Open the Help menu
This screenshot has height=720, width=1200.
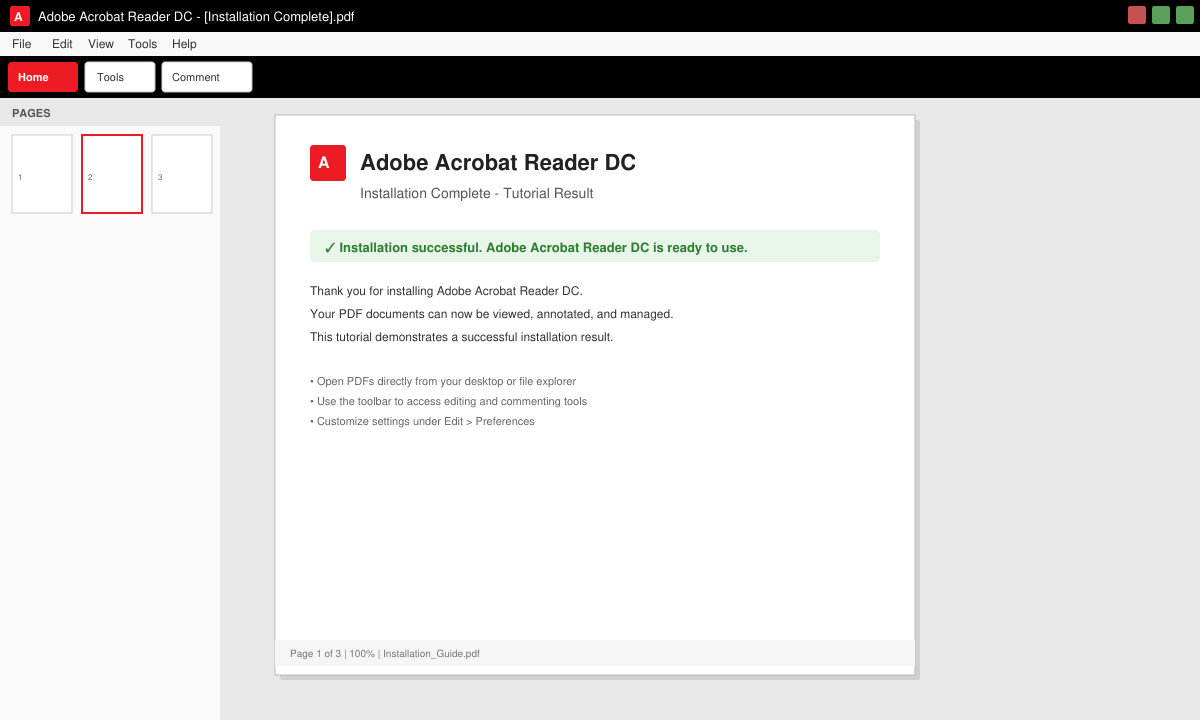click(x=184, y=44)
